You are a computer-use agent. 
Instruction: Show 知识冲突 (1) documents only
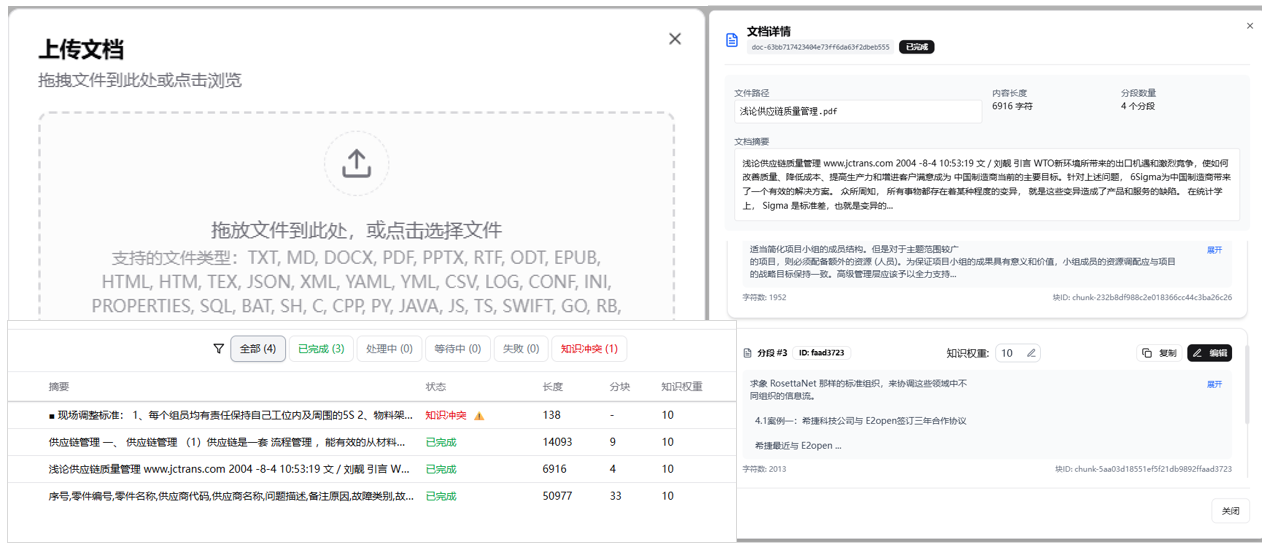coord(589,349)
